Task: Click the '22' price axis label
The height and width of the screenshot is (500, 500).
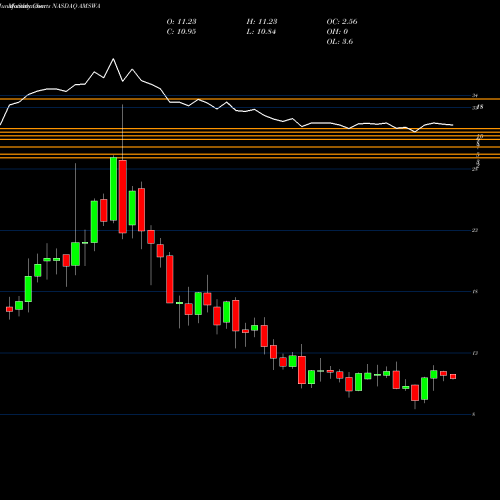Action: coord(475,230)
